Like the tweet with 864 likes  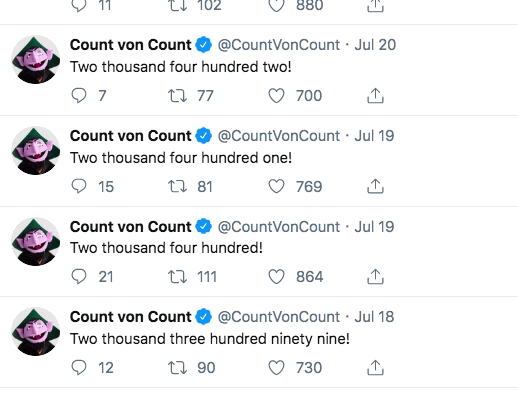click(x=276, y=277)
